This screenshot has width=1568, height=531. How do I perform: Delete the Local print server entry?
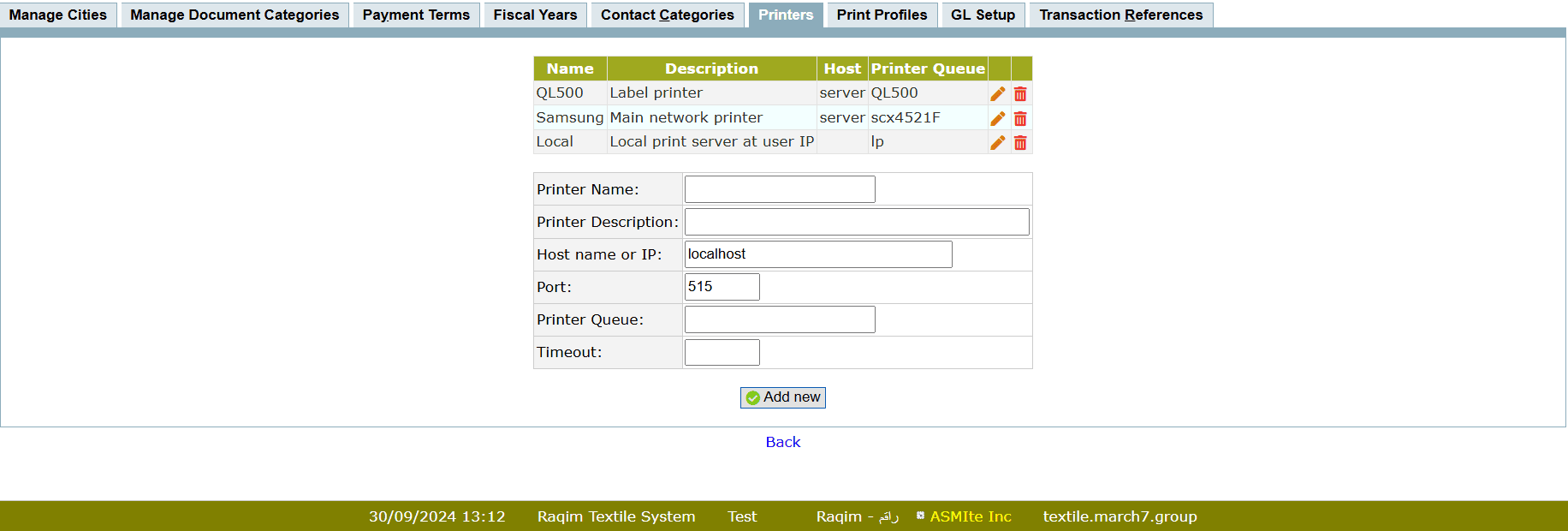[x=1020, y=143]
